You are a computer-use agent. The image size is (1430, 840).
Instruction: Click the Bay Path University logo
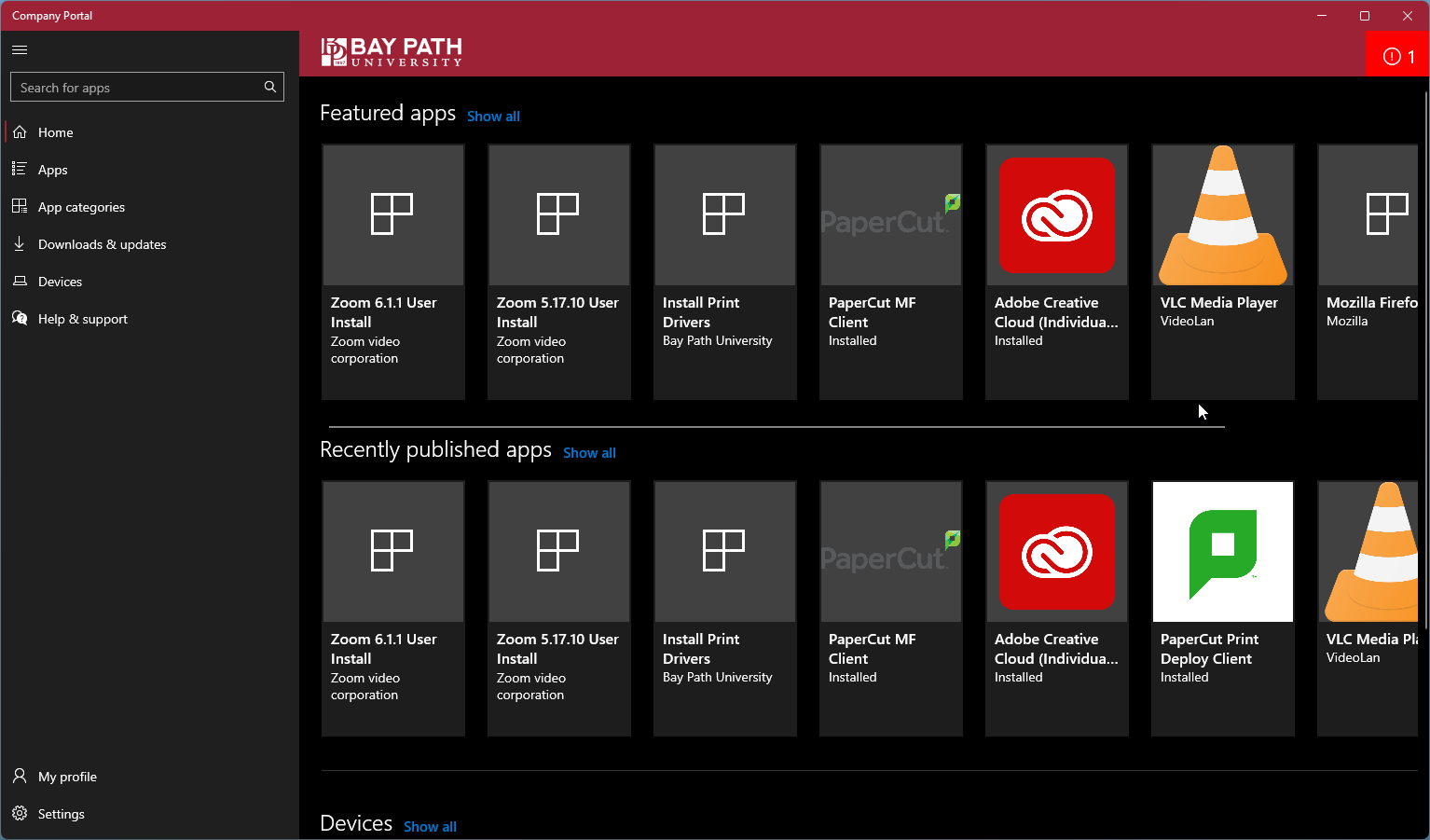pos(391,52)
